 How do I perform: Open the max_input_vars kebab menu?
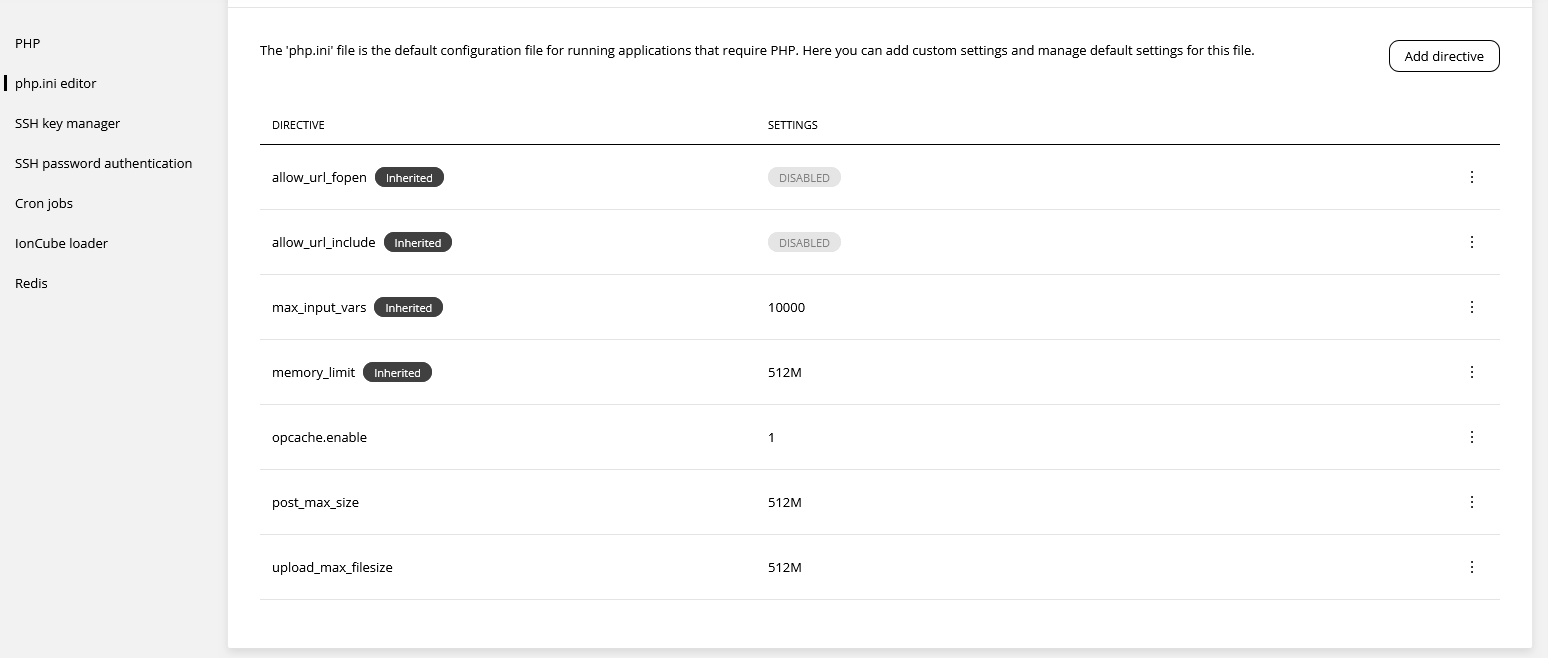click(1471, 307)
